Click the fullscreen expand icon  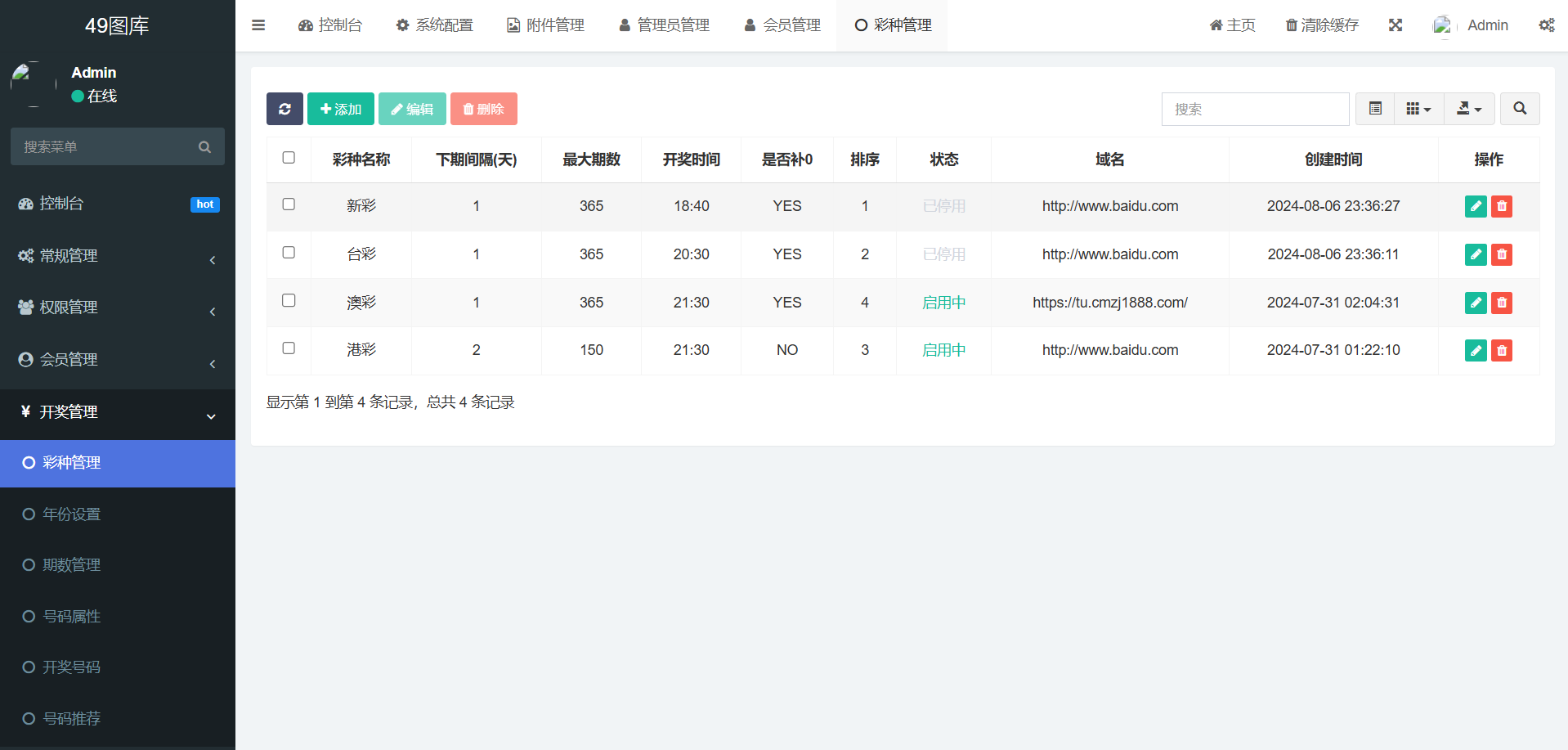click(1396, 25)
